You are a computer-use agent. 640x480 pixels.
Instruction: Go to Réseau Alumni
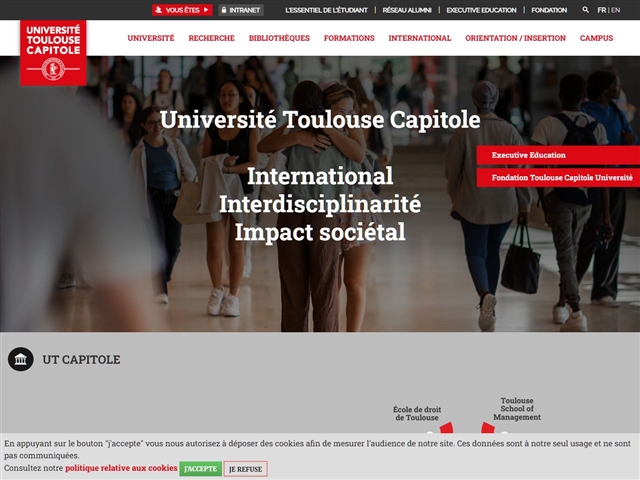coord(407,10)
